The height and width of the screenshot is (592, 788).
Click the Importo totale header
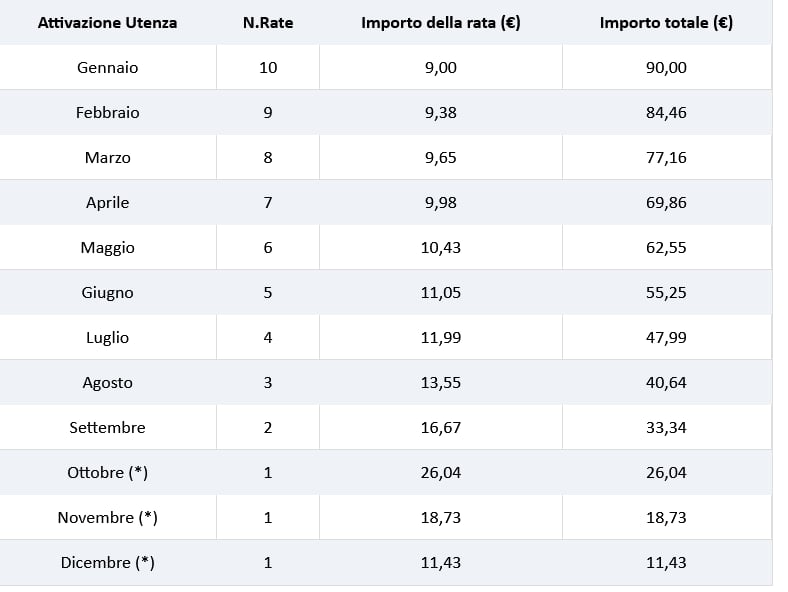666,22
